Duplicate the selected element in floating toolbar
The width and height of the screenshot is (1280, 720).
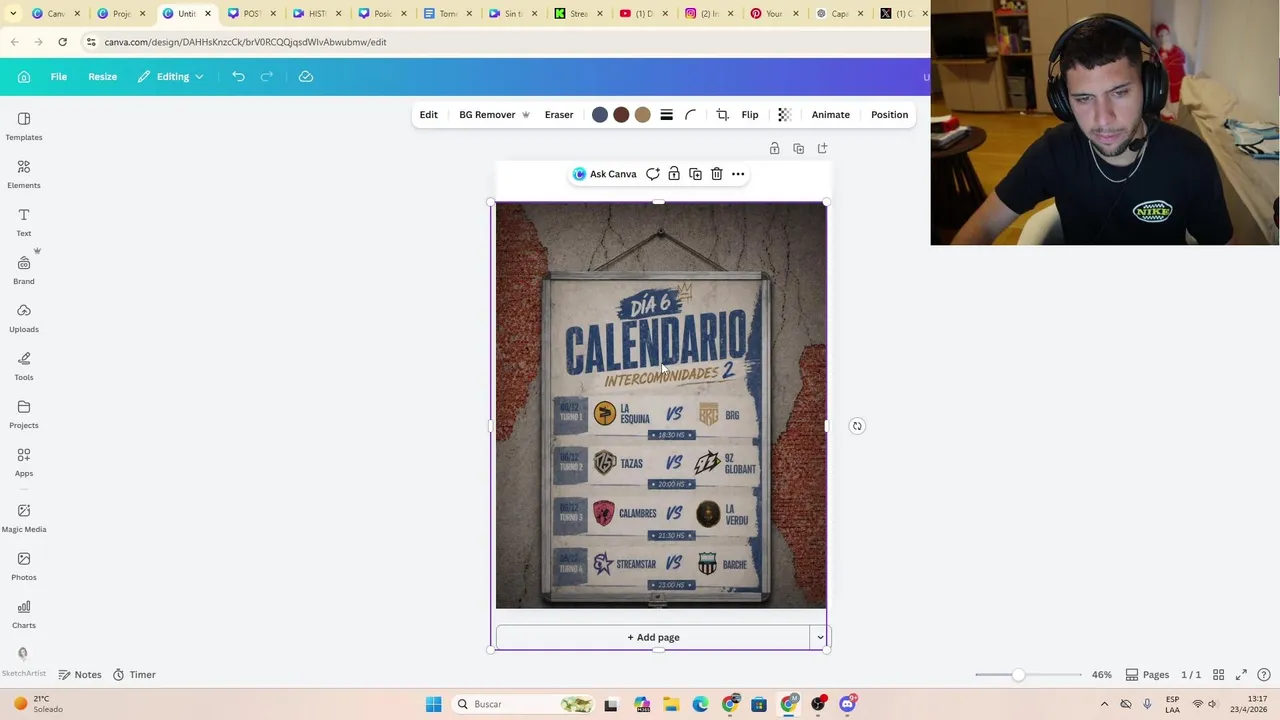point(696,174)
